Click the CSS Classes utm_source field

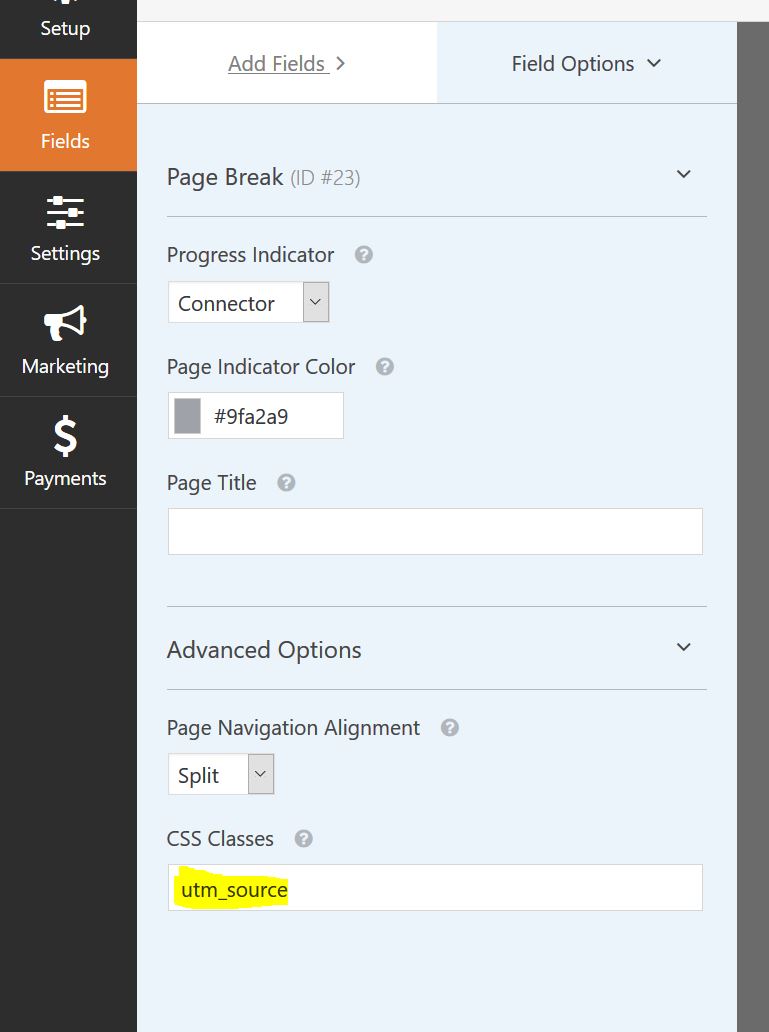435,888
